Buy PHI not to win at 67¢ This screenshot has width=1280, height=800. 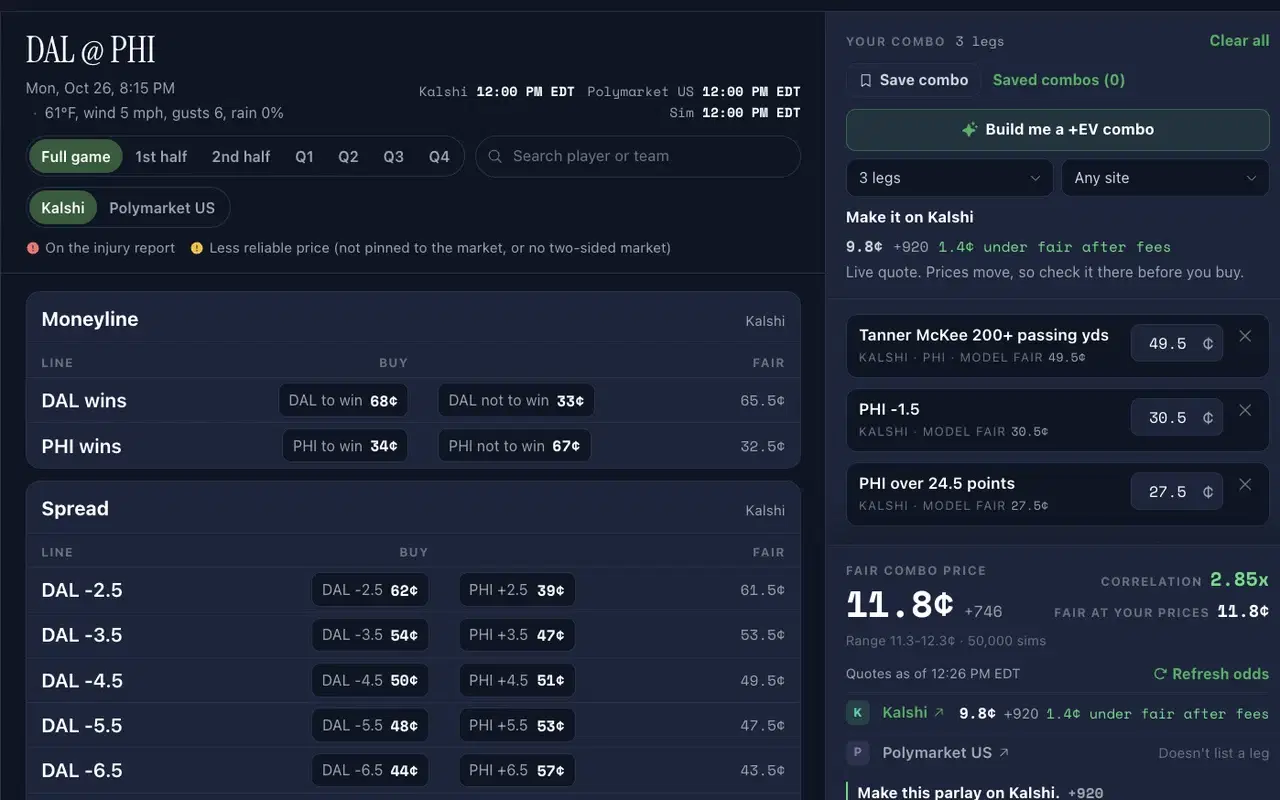(514, 446)
